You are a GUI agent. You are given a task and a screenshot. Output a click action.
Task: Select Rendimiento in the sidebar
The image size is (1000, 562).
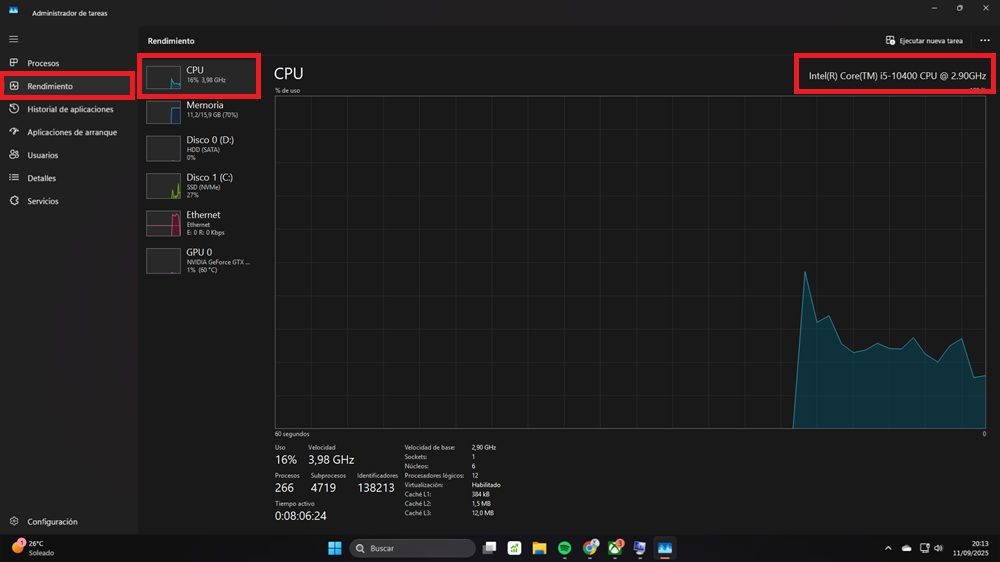pyautogui.click(x=68, y=86)
